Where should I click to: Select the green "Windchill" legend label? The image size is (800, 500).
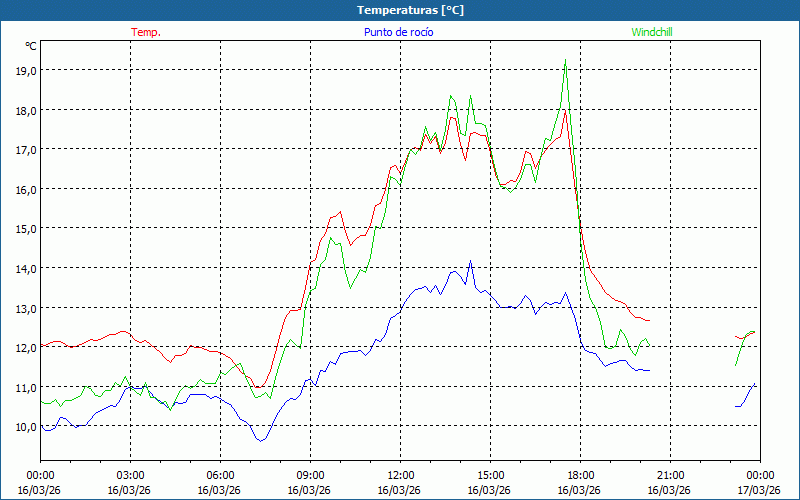point(652,32)
